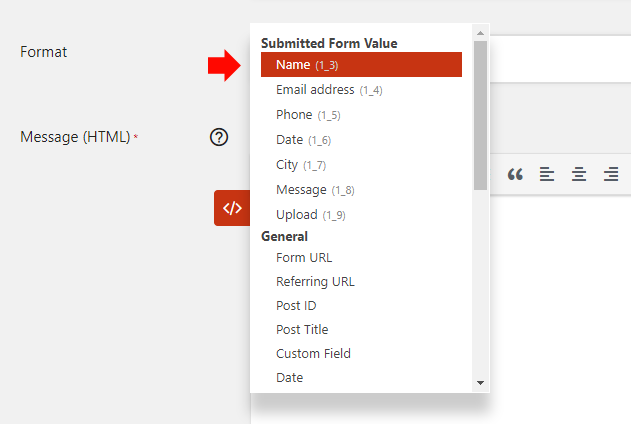The image size is (631, 424).
Task: Insert the Post ID variable
Action: coord(361,305)
